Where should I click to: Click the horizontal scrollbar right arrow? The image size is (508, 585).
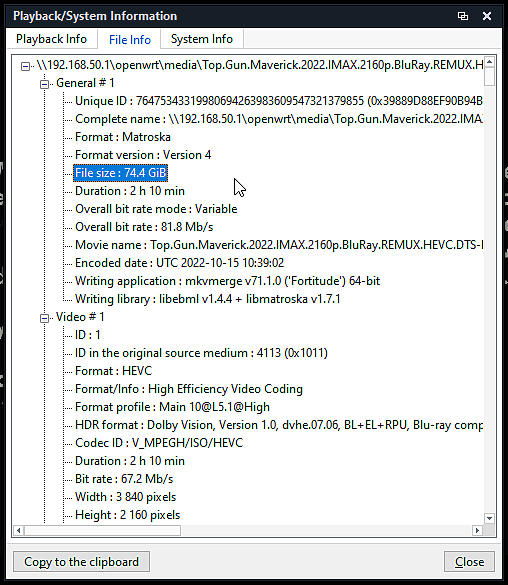coord(477,530)
